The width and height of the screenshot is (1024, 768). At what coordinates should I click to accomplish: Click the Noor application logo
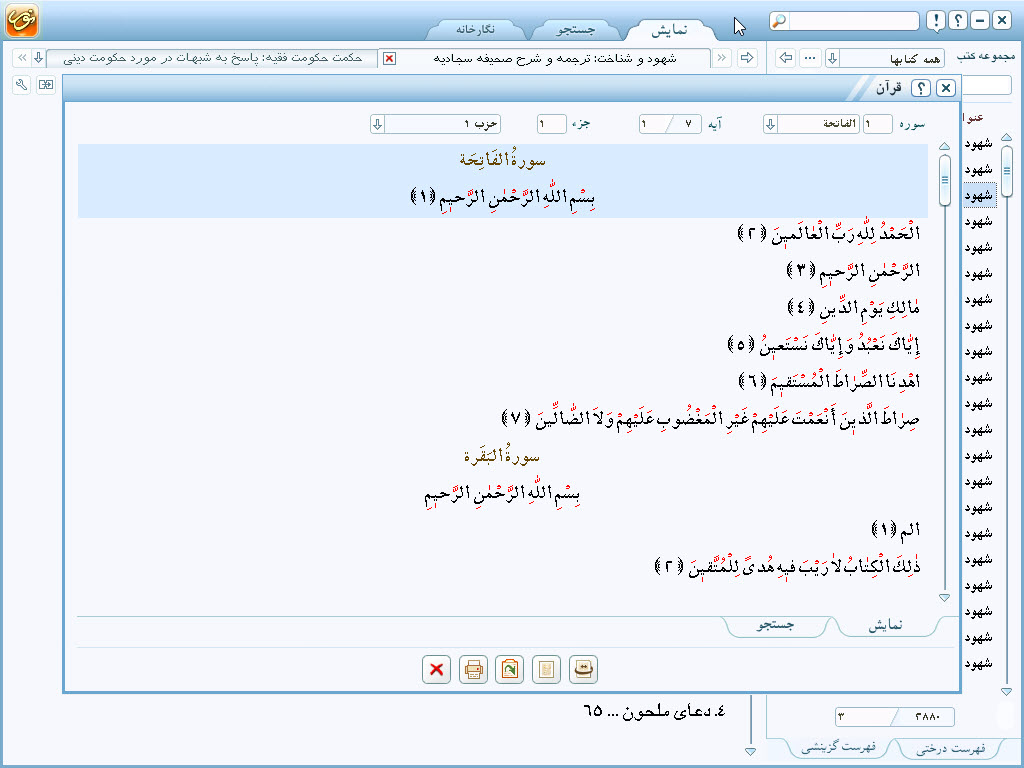pos(21,20)
